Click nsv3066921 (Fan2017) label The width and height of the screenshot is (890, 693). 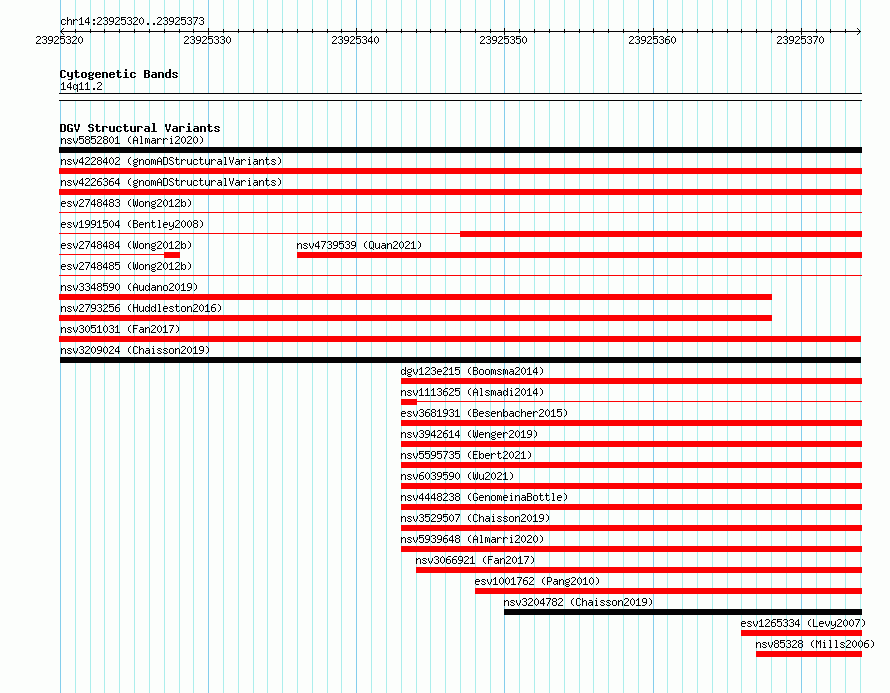click(475, 560)
